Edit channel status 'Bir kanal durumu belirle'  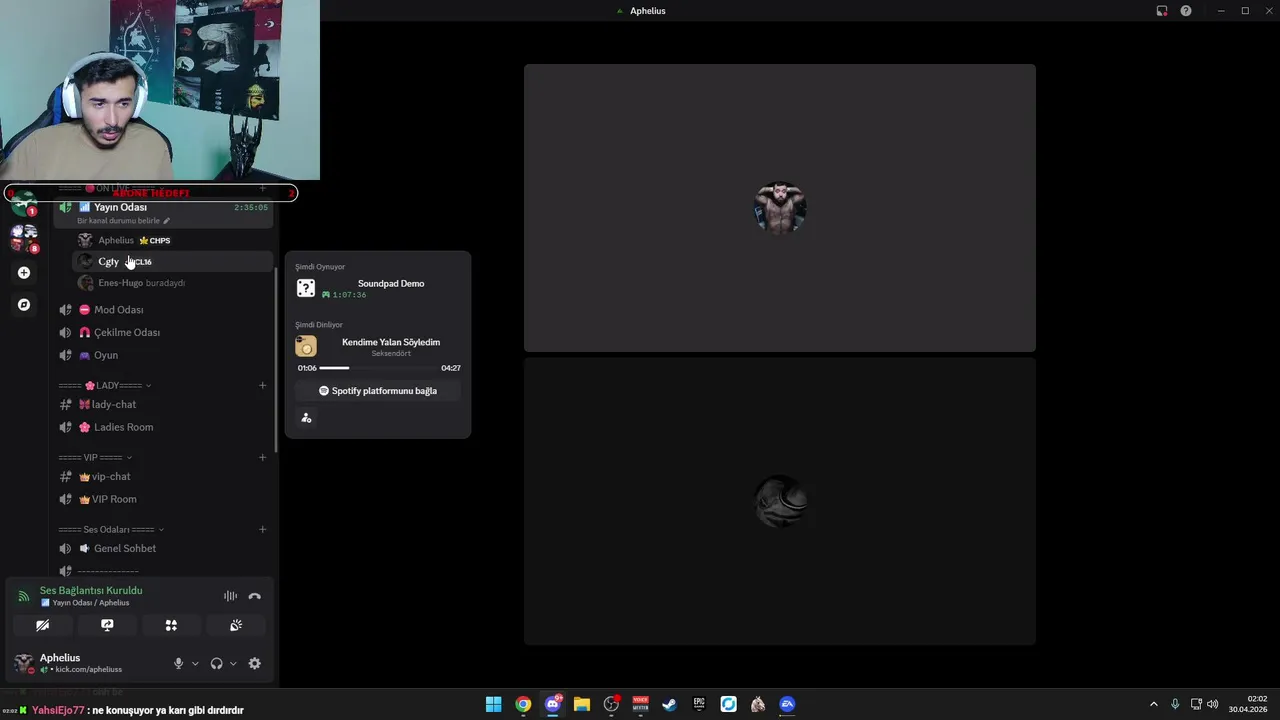tap(123, 220)
